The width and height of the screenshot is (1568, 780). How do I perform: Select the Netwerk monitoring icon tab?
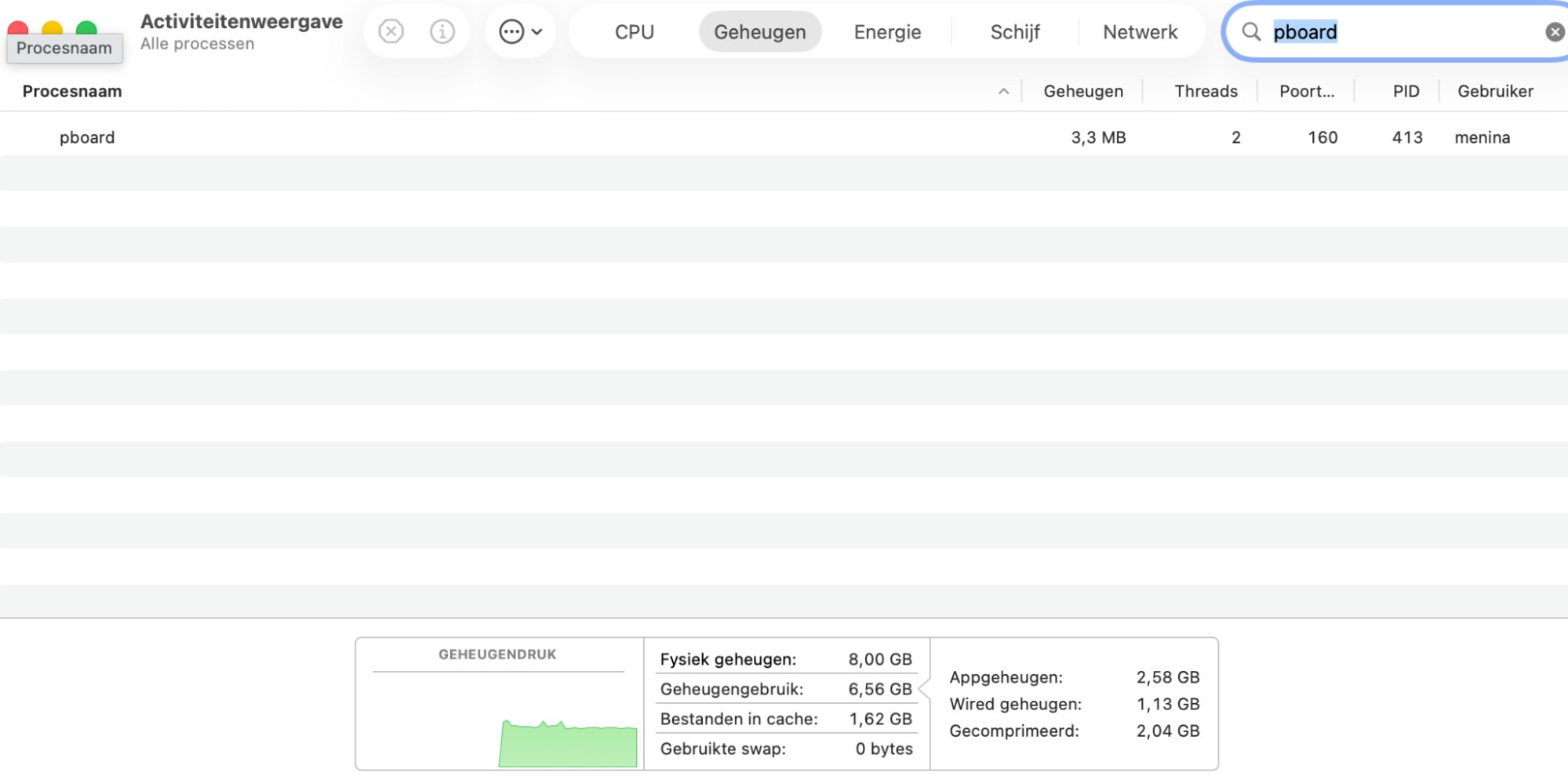click(x=1140, y=32)
